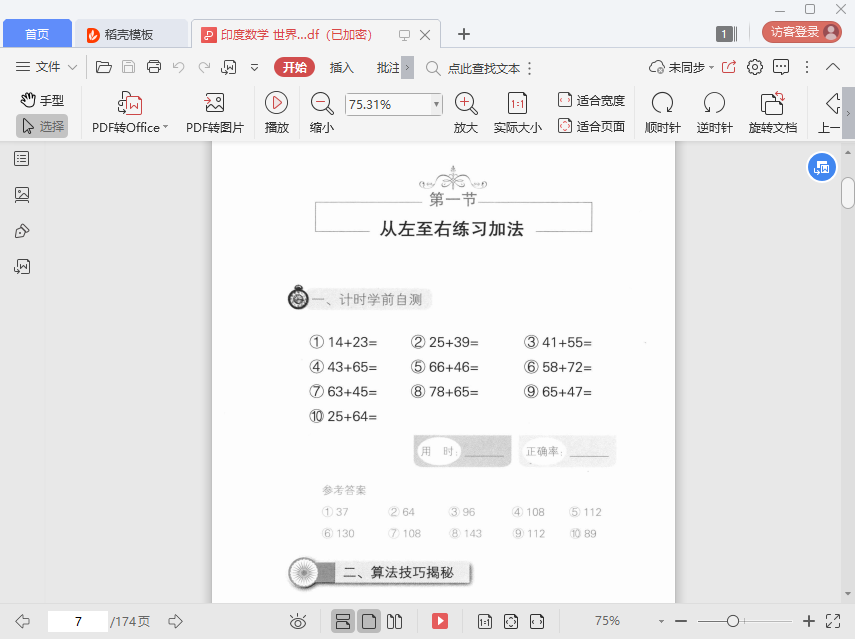Click the save icon
Screen dimensions: 855x639
128,67
